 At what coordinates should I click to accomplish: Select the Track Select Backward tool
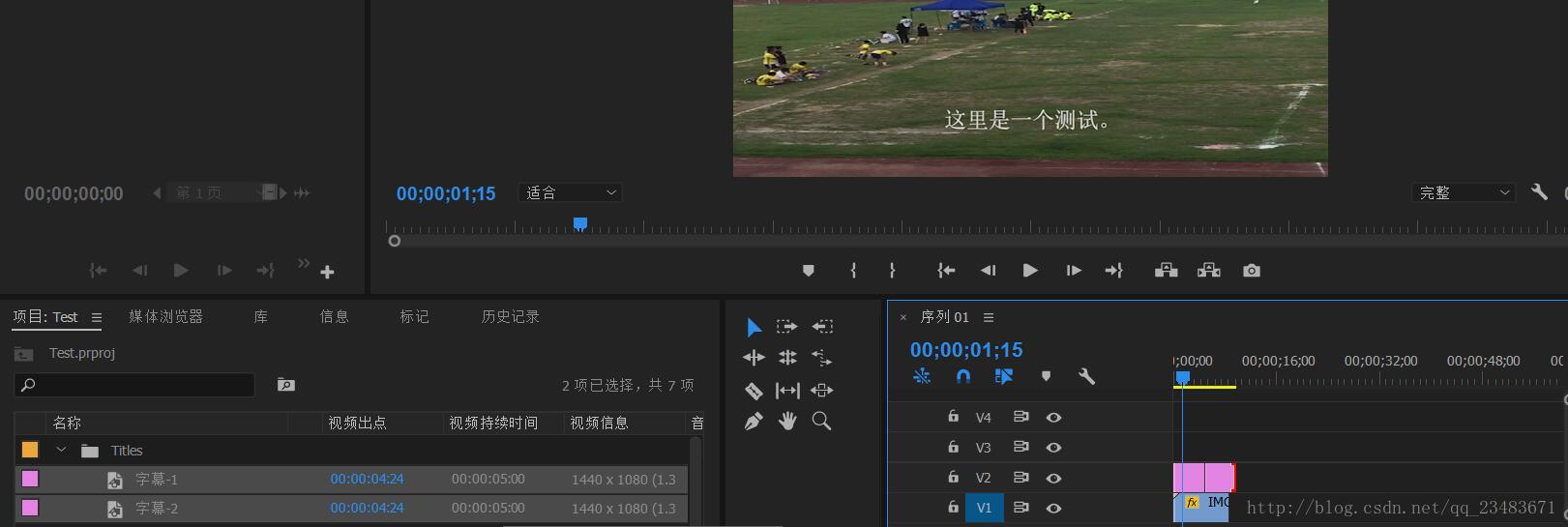(x=822, y=327)
